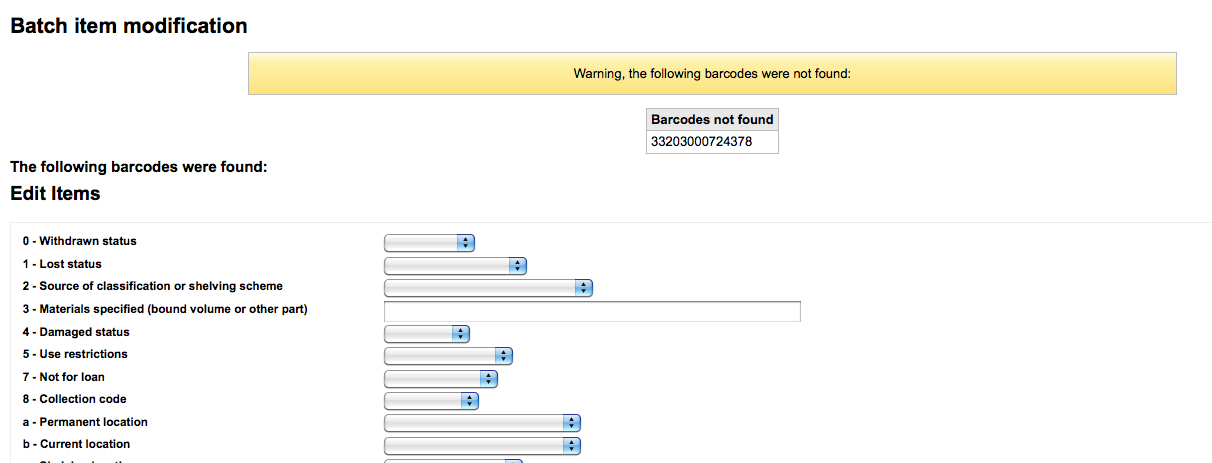Open the Not for loan dropdown
This screenshot has height=463, width=1212.
pos(441,378)
